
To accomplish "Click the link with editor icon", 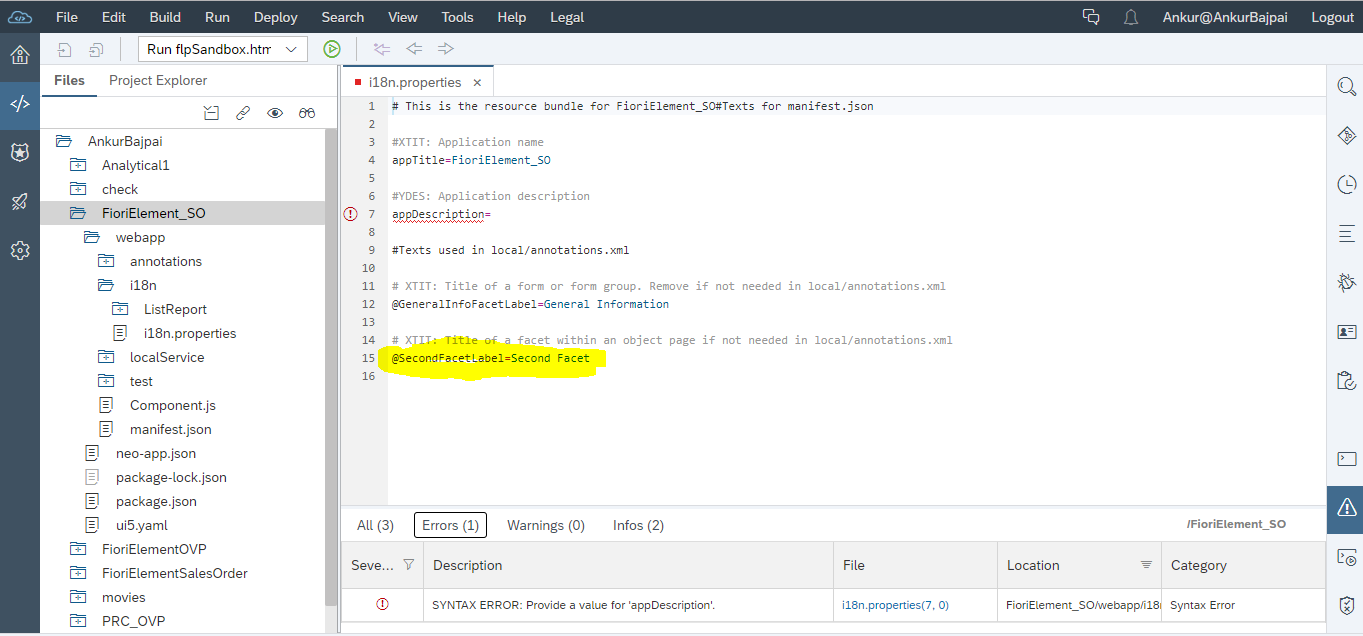I will coord(243,113).
